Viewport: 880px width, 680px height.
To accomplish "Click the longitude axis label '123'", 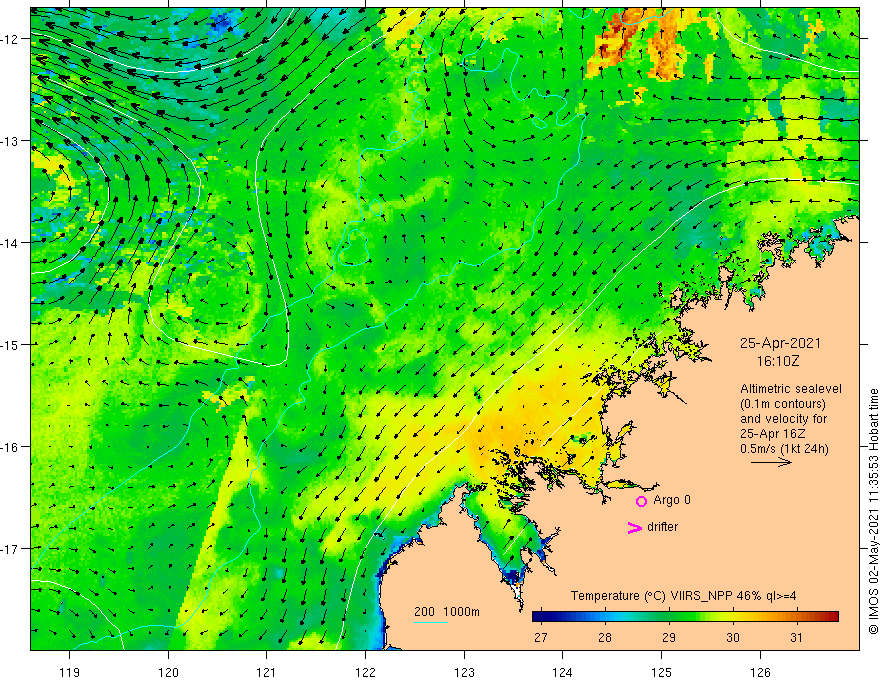I will pos(464,672).
